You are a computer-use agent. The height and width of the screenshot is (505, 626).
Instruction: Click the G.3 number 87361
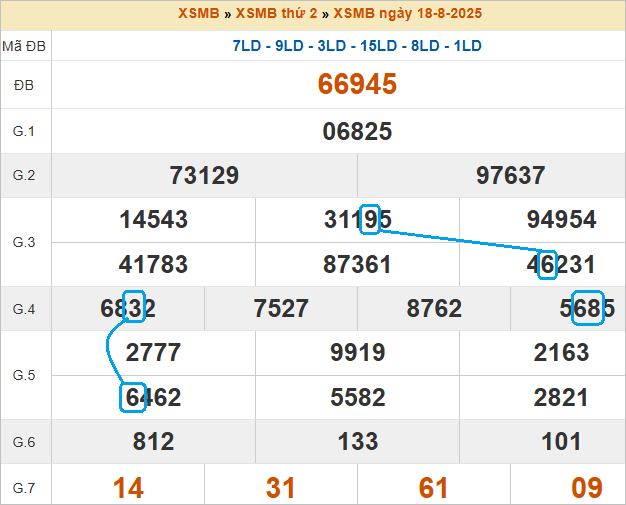tap(357, 265)
